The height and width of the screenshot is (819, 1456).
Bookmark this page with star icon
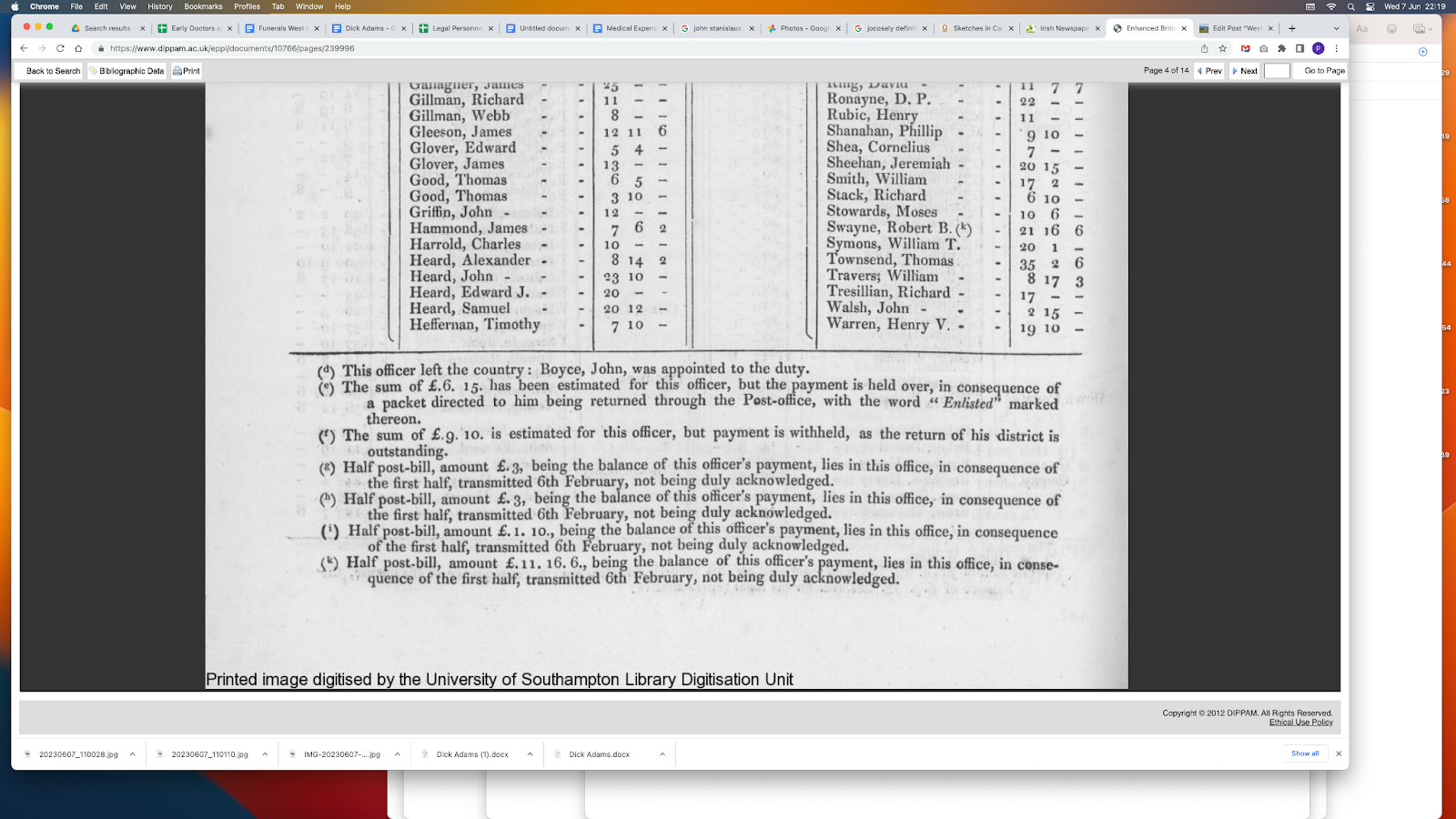tap(1223, 48)
